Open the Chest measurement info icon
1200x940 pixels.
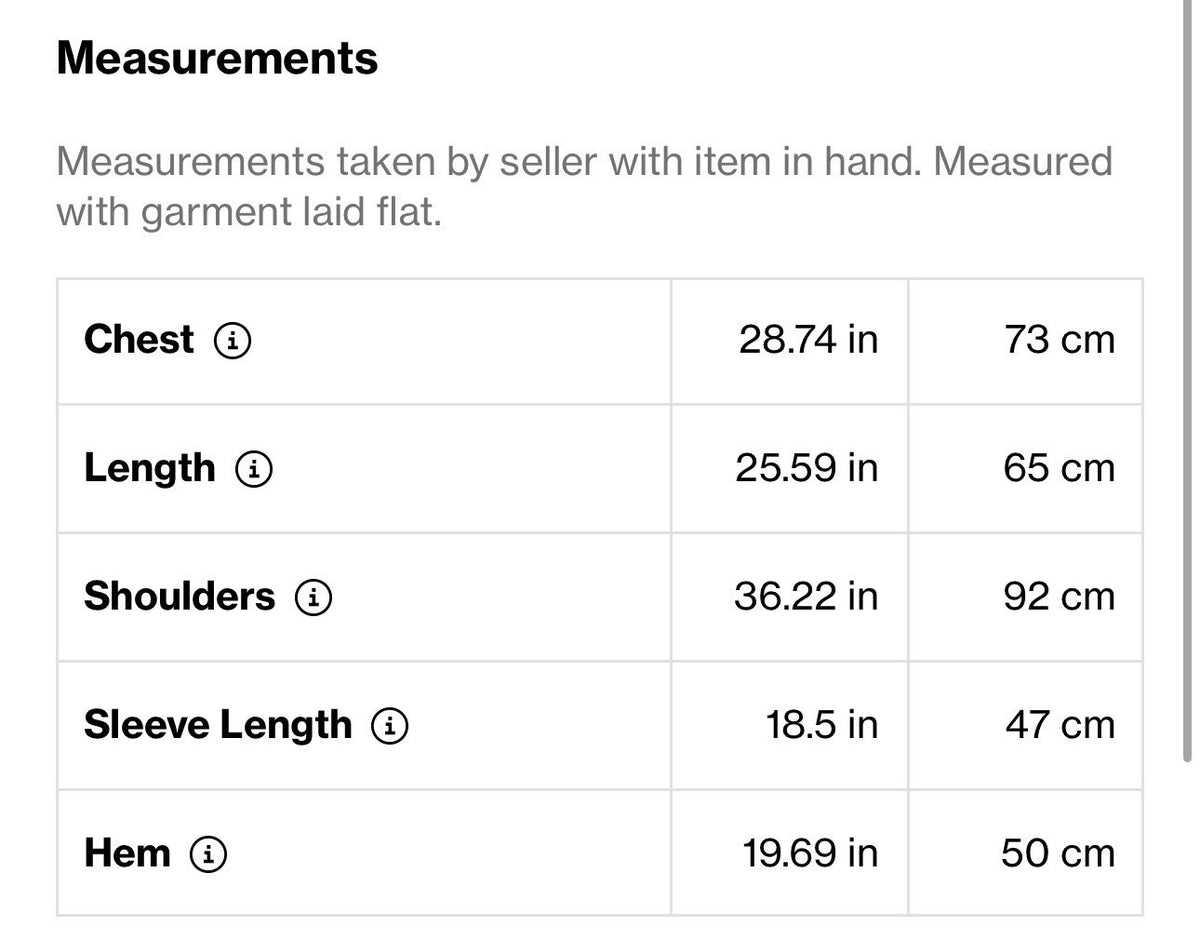[232, 341]
